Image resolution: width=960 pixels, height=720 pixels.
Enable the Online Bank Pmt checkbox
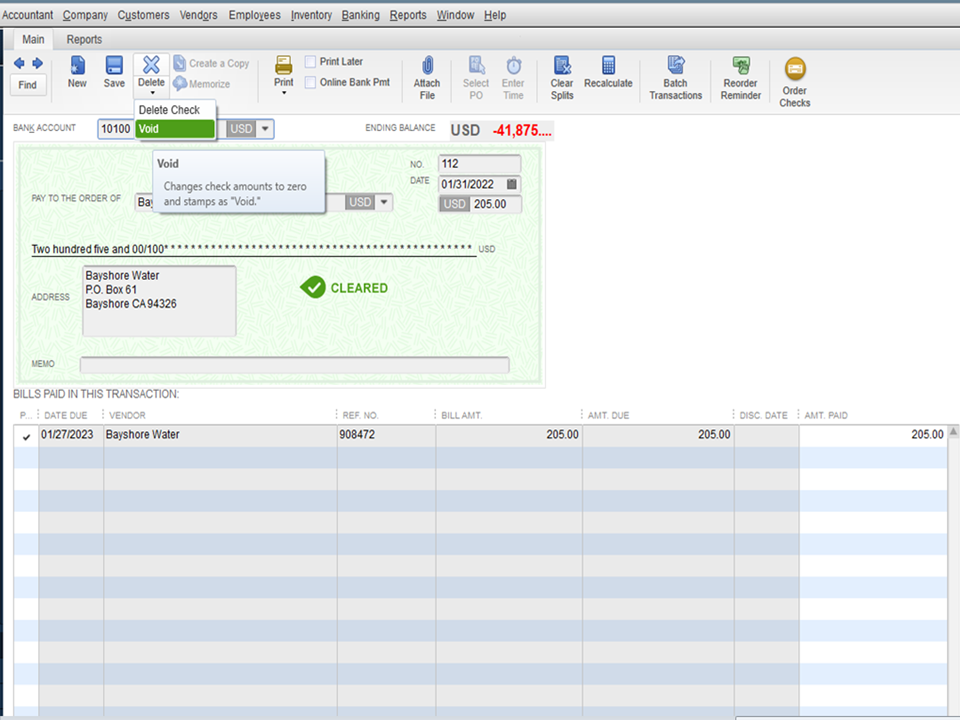(x=310, y=82)
